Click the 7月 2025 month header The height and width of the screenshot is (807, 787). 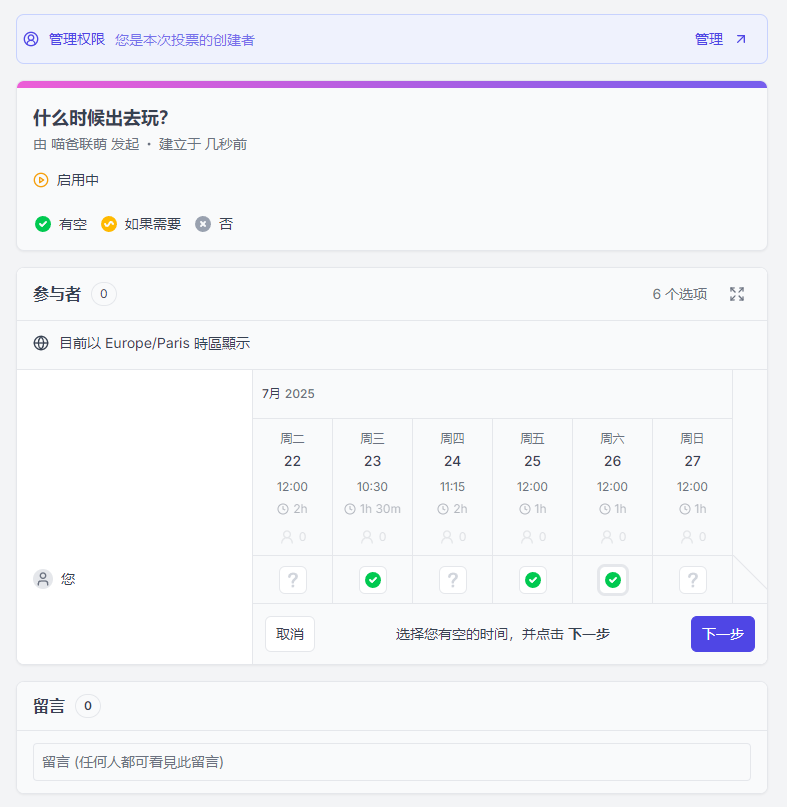pyautogui.click(x=288, y=394)
